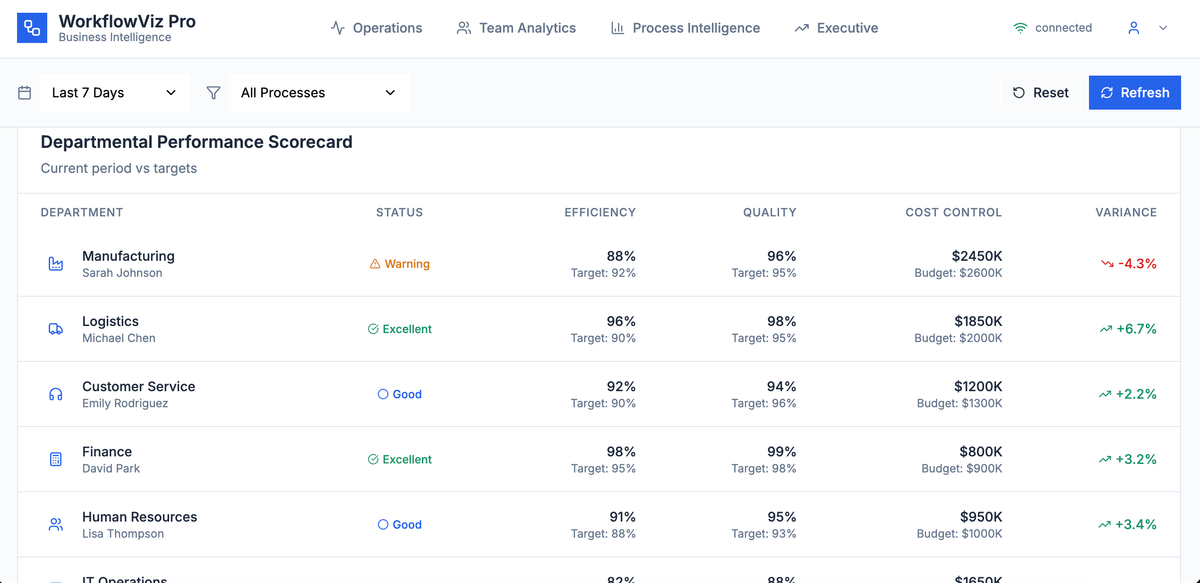
Task: Click the upward trend arrow by +3.4%
Action: click(1105, 524)
